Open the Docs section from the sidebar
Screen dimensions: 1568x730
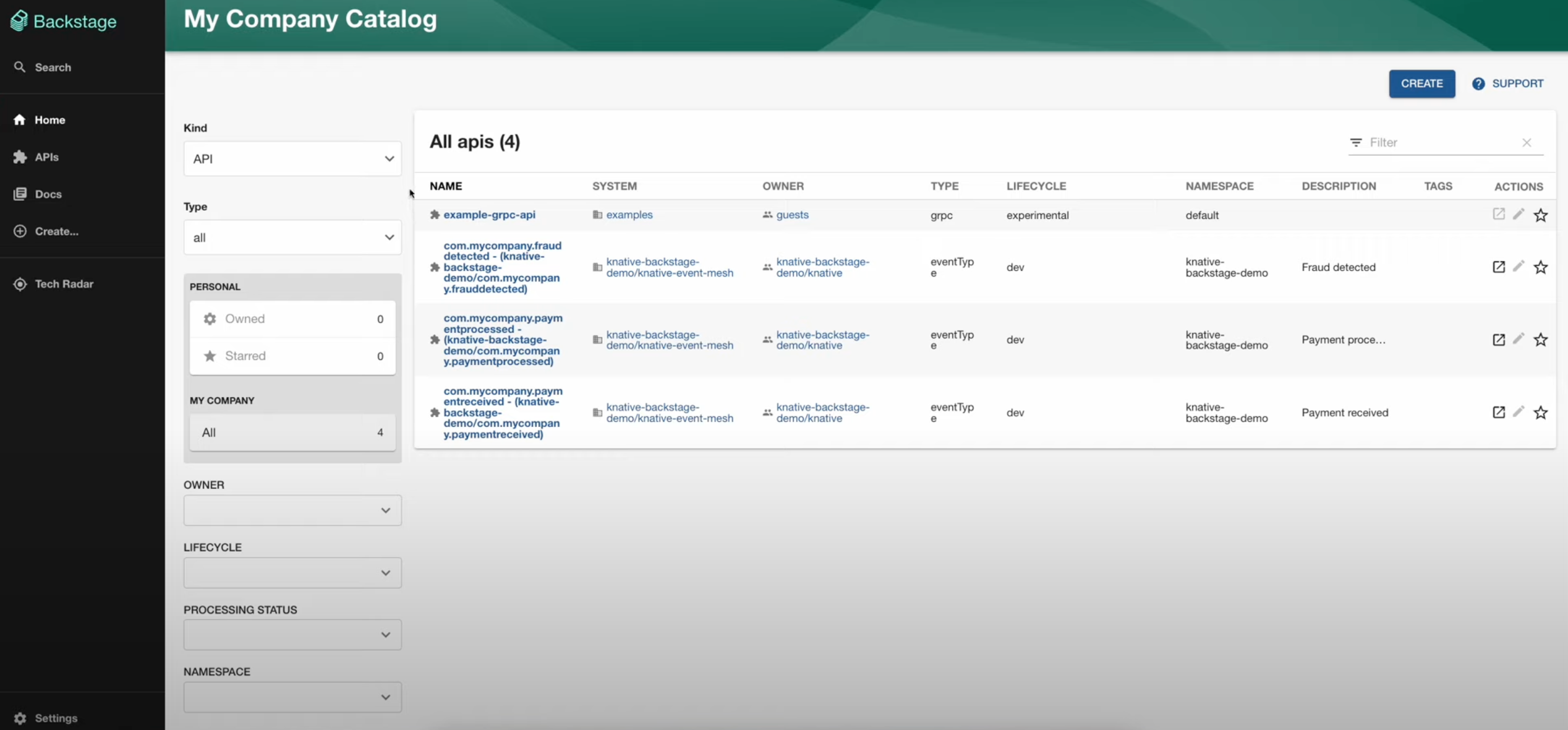pos(45,194)
